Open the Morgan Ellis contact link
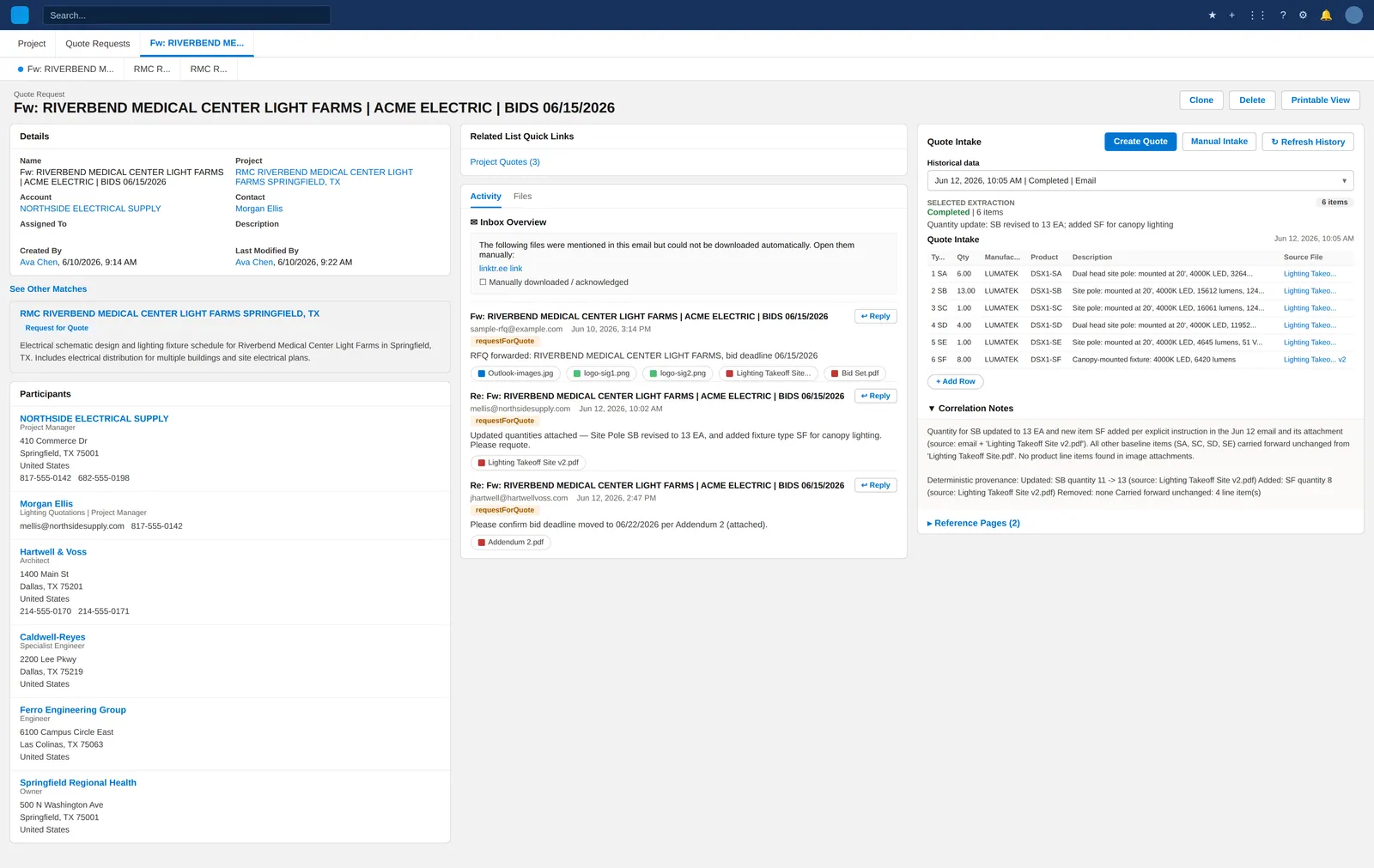 tap(258, 209)
